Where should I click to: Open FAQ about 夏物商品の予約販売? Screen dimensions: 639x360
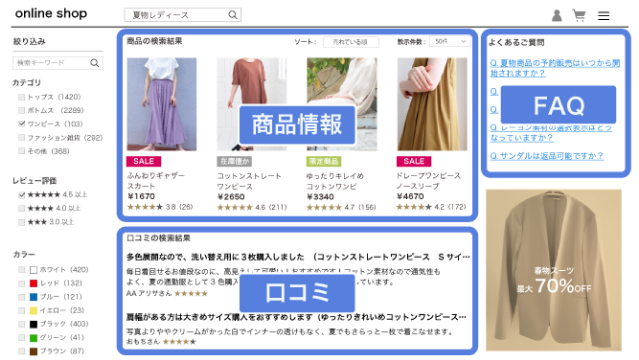tap(555, 68)
